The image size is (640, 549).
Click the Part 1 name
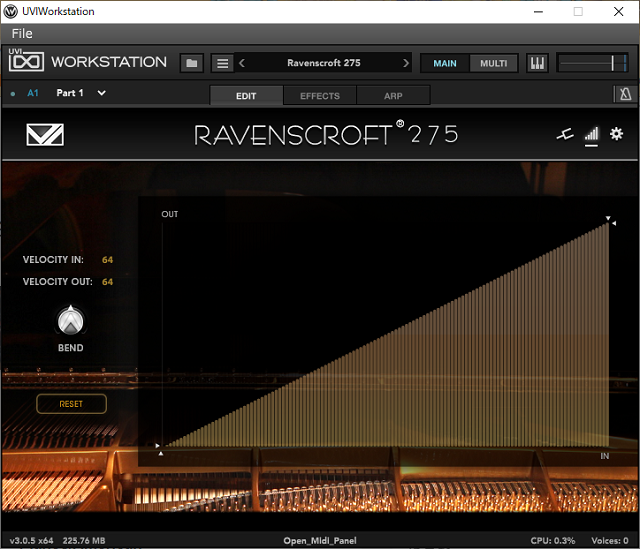point(70,93)
